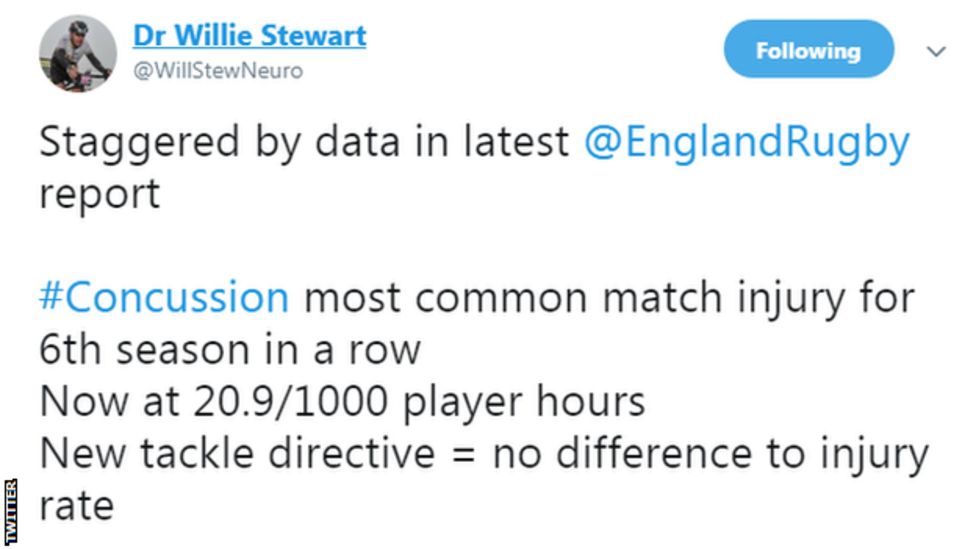Open the @EnglandRugby mention
The width and height of the screenshot is (976, 549).
click(746, 142)
